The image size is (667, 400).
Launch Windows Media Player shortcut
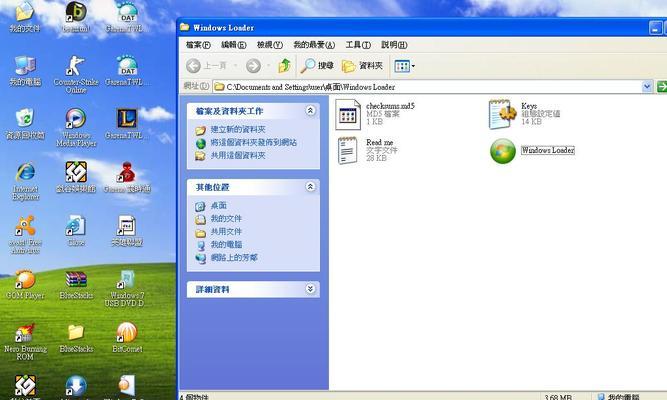(x=76, y=128)
